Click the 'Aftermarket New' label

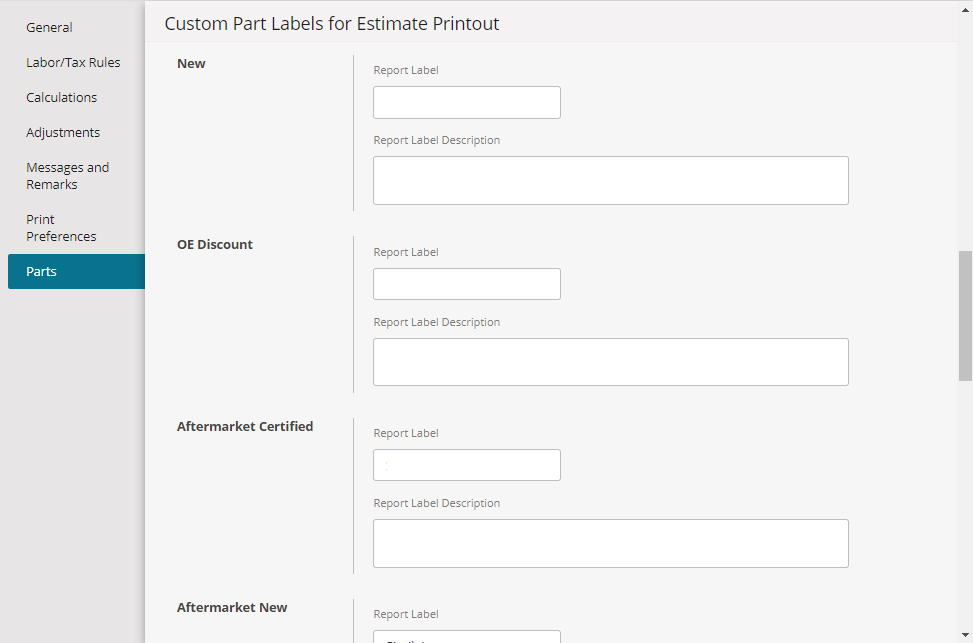click(x=232, y=608)
